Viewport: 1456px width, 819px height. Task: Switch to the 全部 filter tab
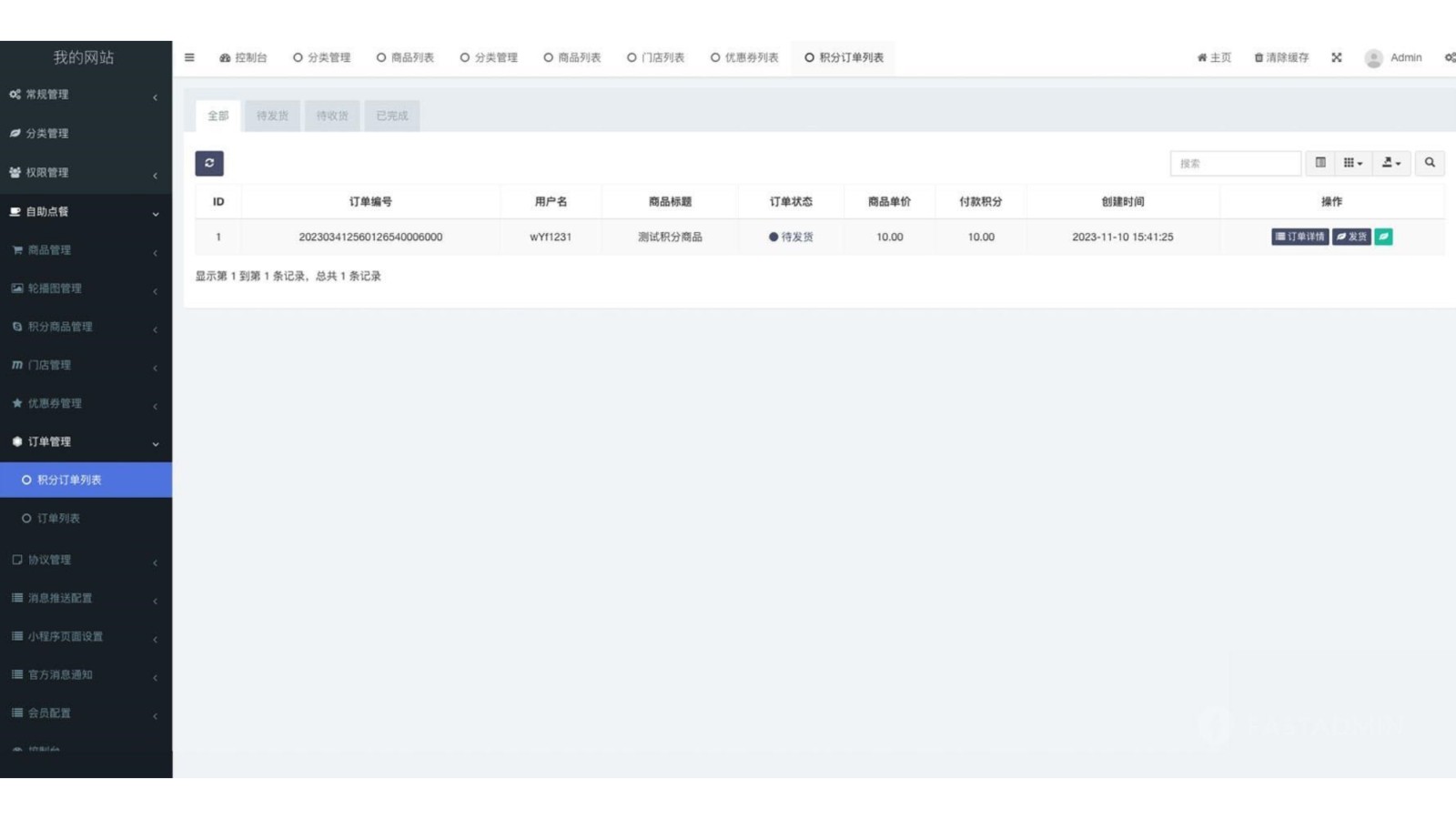218,116
